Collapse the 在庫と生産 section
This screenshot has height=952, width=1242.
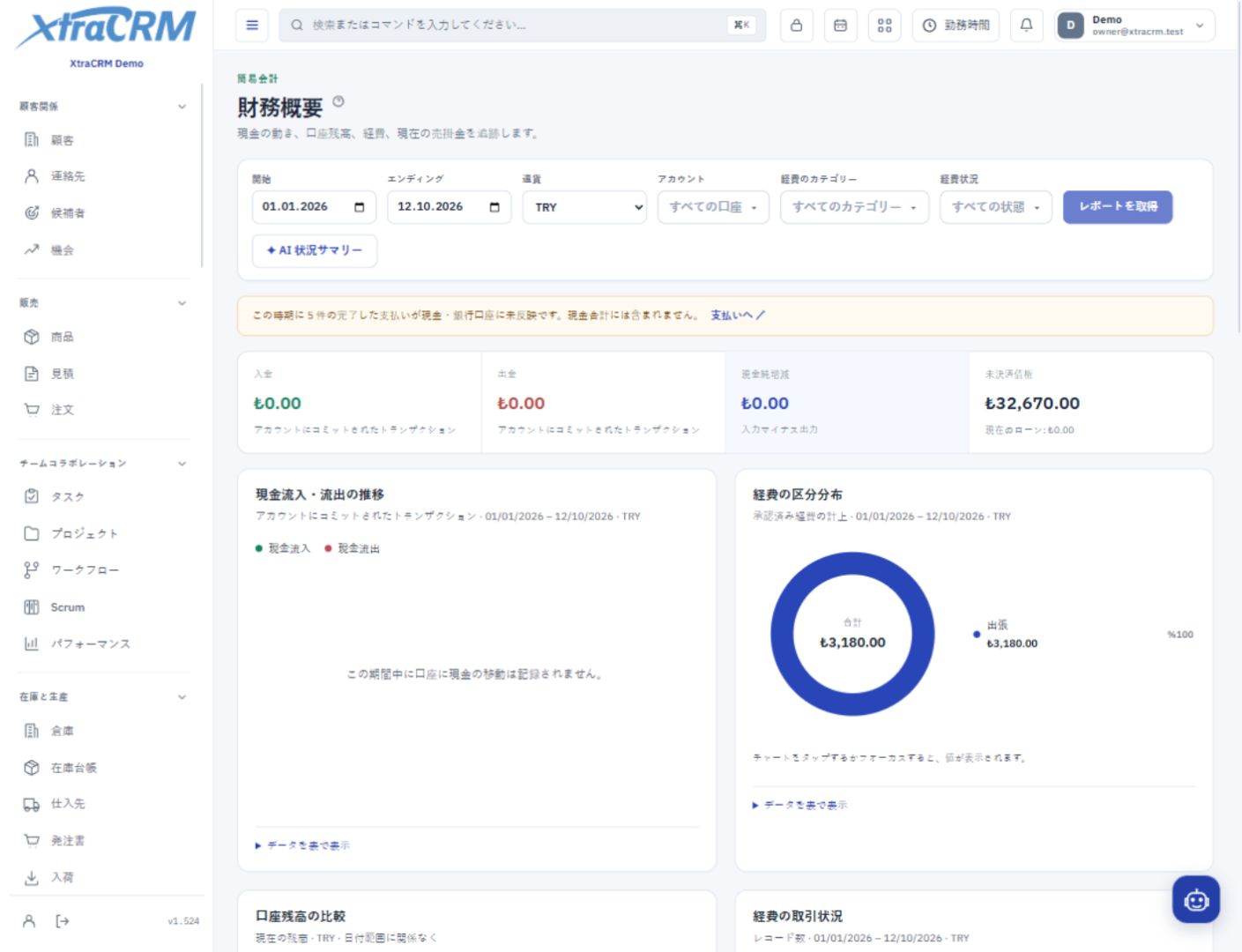pos(182,697)
